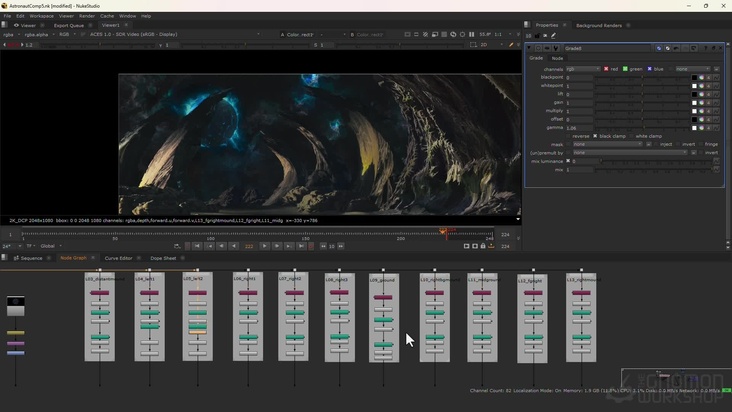
Task: Open the Background Renders tab
Action: point(599,25)
